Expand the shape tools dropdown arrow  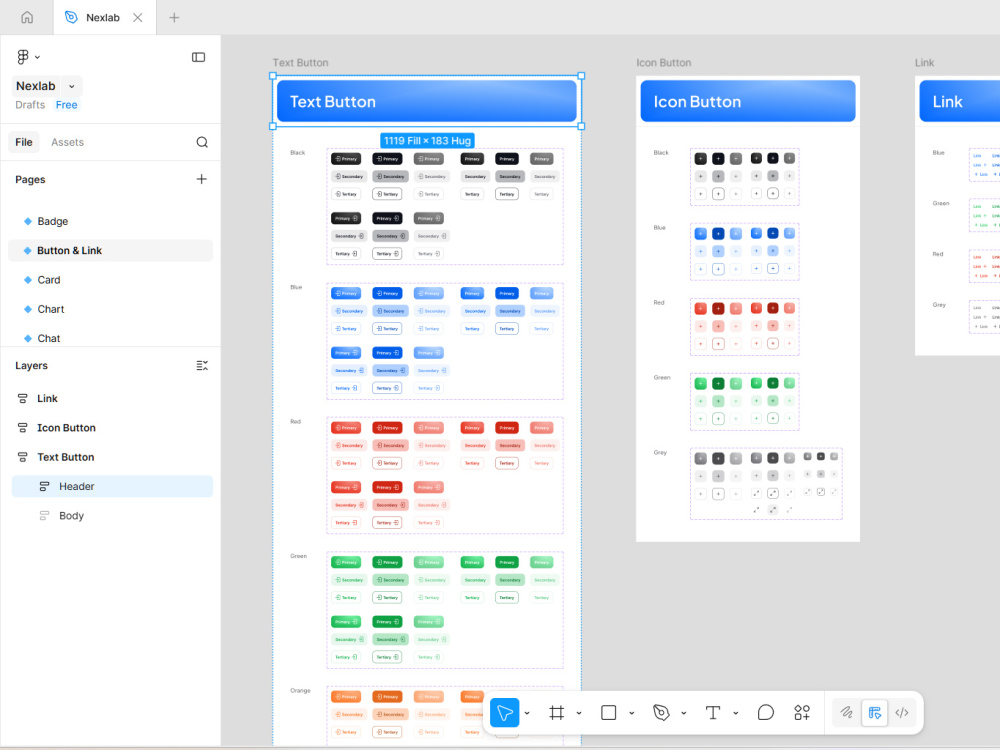pyautogui.click(x=631, y=713)
